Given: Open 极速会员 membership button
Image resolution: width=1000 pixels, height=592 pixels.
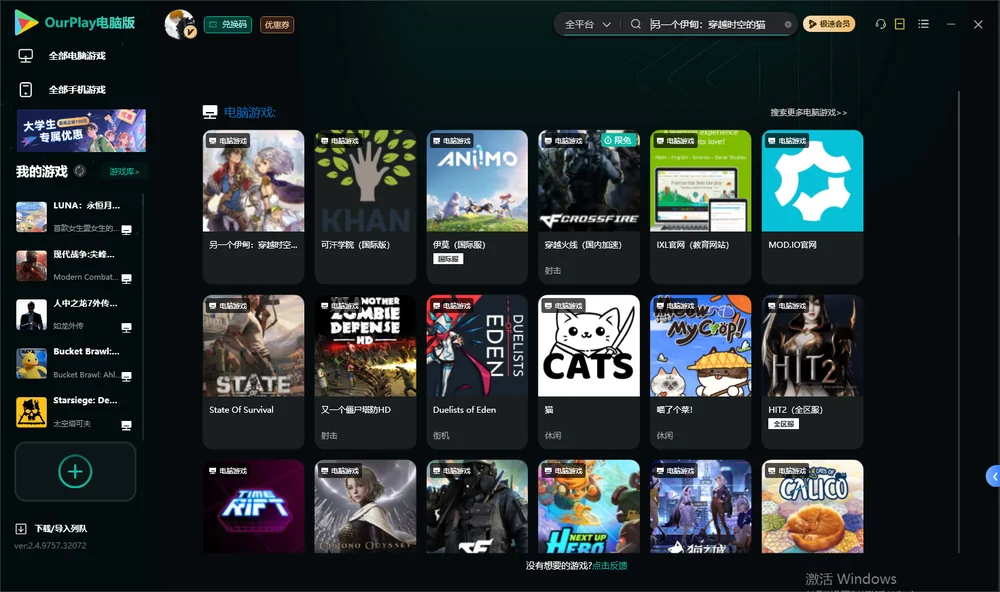Looking at the screenshot, I should point(829,24).
